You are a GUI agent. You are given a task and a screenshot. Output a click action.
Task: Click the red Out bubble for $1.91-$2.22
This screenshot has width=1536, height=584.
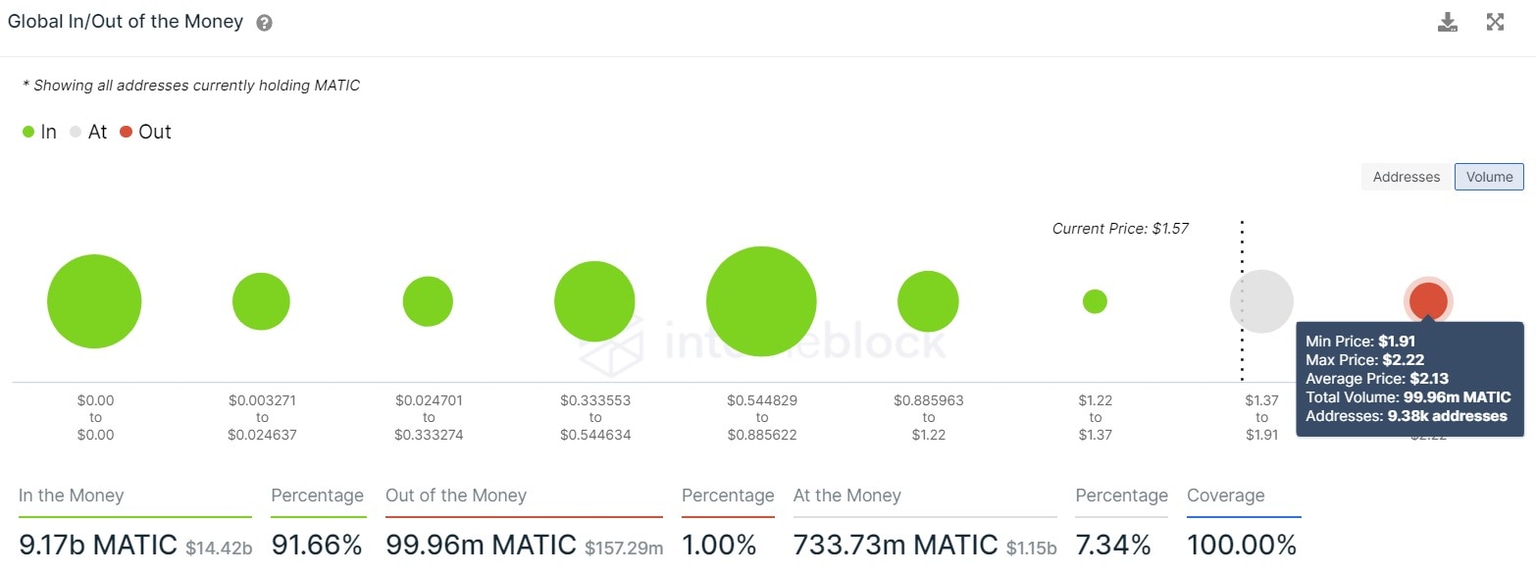[1428, 299]
